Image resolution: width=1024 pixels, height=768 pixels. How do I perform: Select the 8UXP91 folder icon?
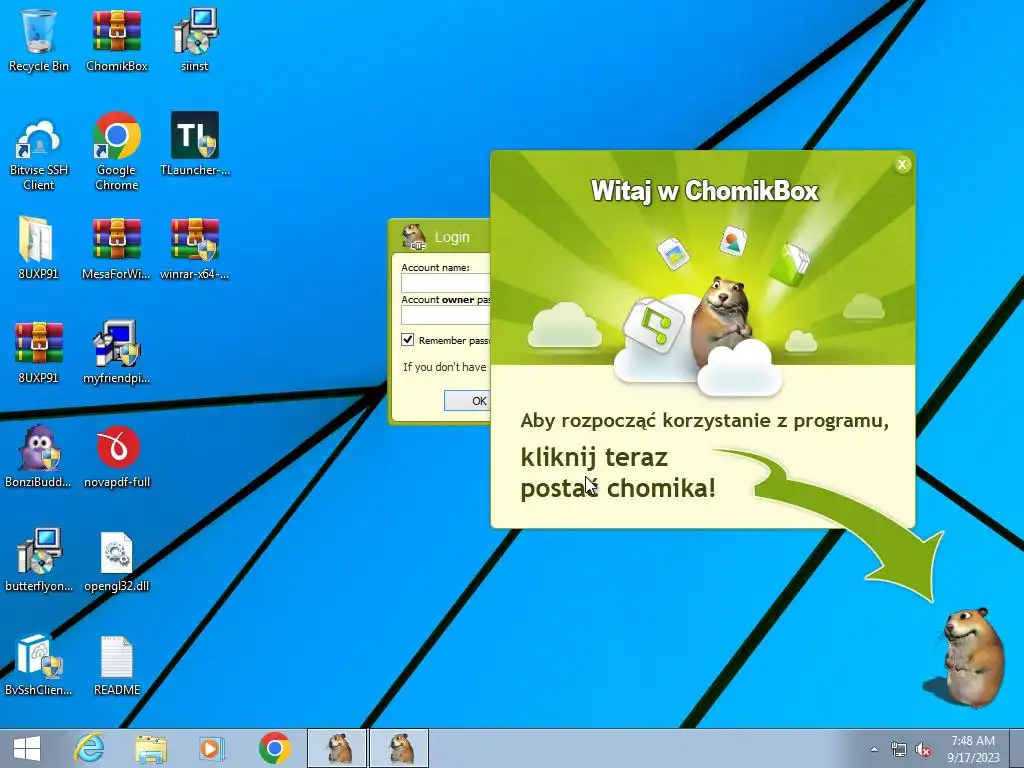(x=39, y=248)
